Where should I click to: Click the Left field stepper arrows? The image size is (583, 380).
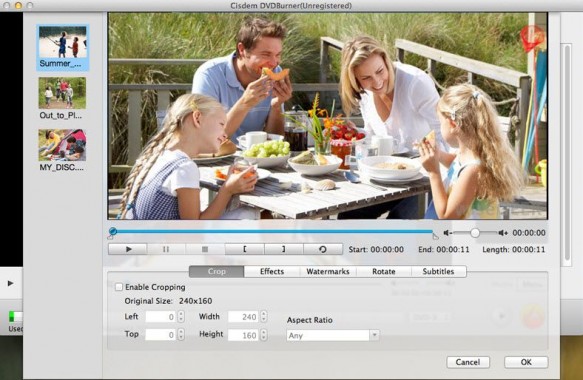[x=181, y=317]
